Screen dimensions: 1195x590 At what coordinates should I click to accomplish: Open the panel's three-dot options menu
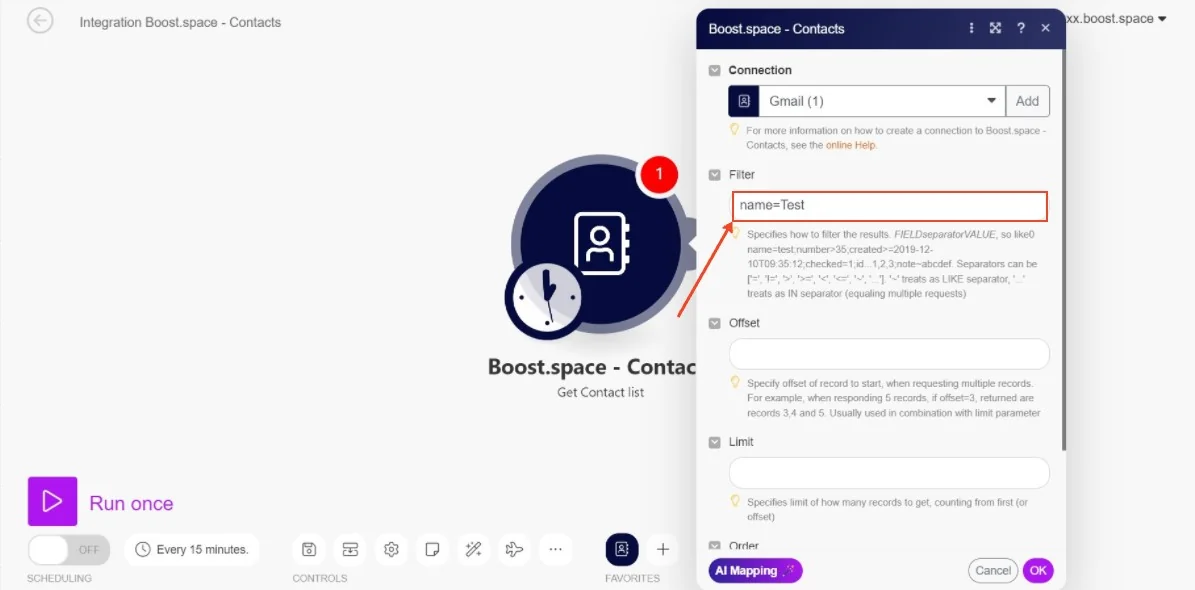pyautogui.click(x=971, y=28)
